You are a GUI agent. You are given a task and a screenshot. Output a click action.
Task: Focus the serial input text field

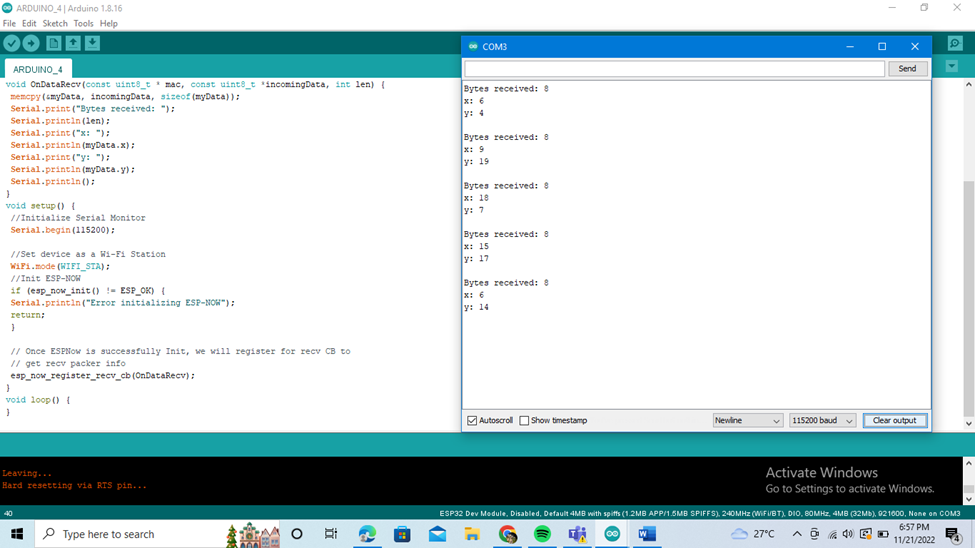pyautogui.click(x=675, y=68)
